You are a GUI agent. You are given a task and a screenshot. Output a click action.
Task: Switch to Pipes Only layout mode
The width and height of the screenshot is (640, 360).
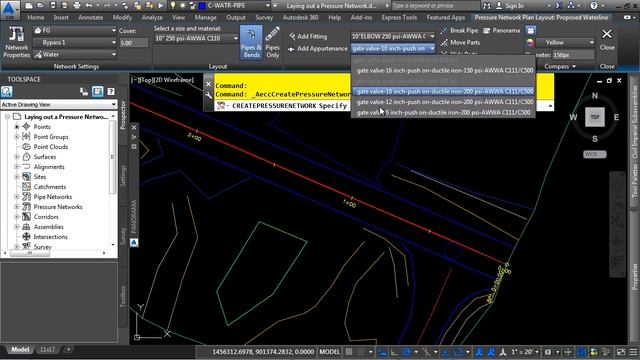click(x=272, y=42)
